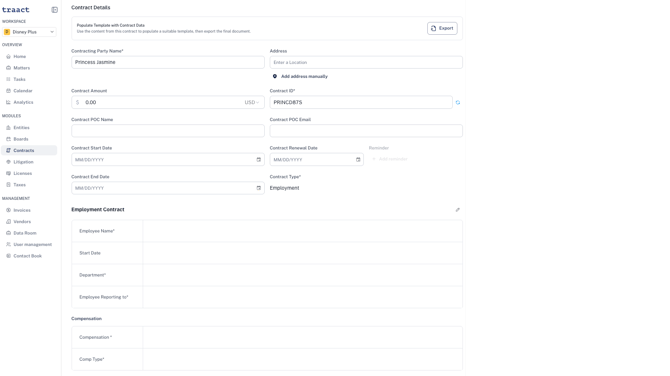Click Add reminder
The width and height of the screenshot is (670, 376).
(x=390, y=159)
